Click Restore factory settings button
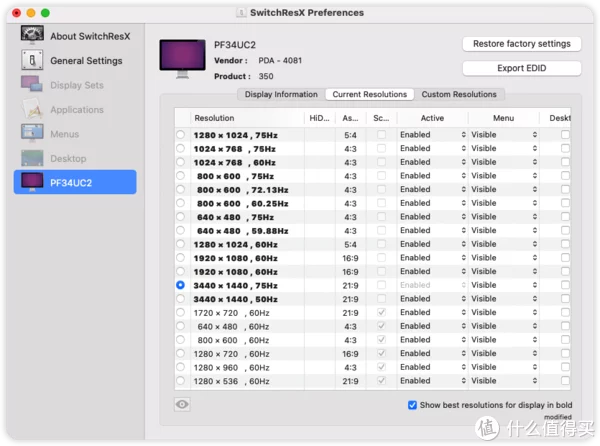Image resolution: width=600 pixels, height=446 pixels. click(522, 44)
